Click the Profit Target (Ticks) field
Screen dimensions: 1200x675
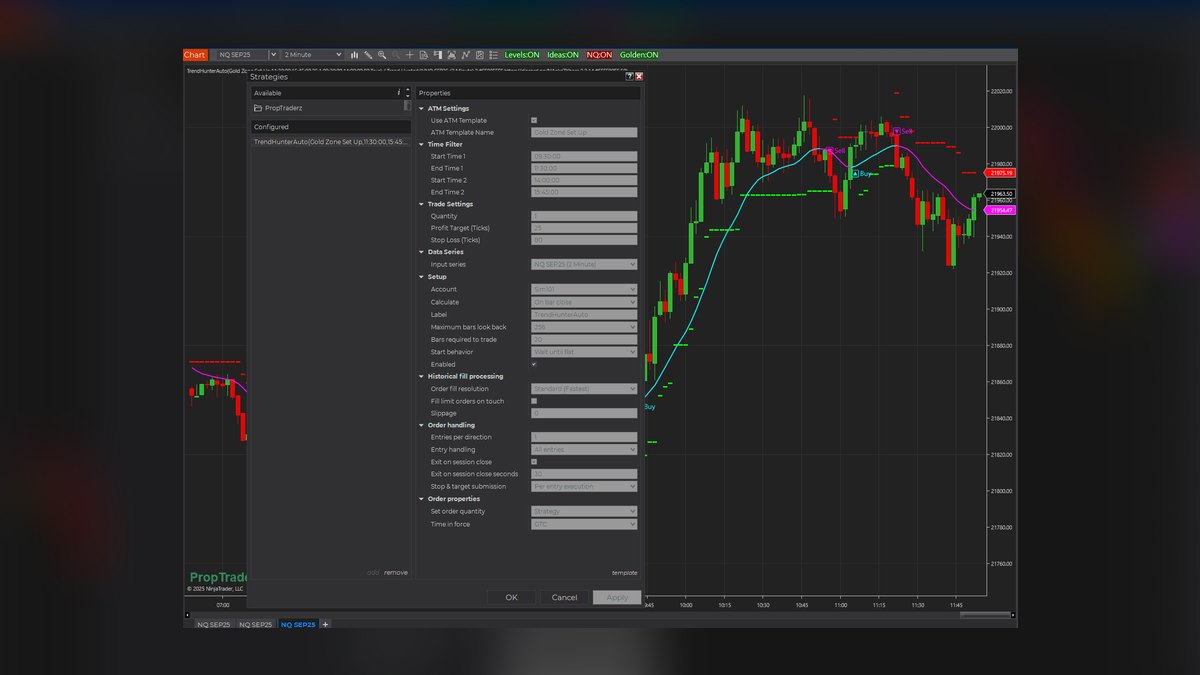(584, 228)
